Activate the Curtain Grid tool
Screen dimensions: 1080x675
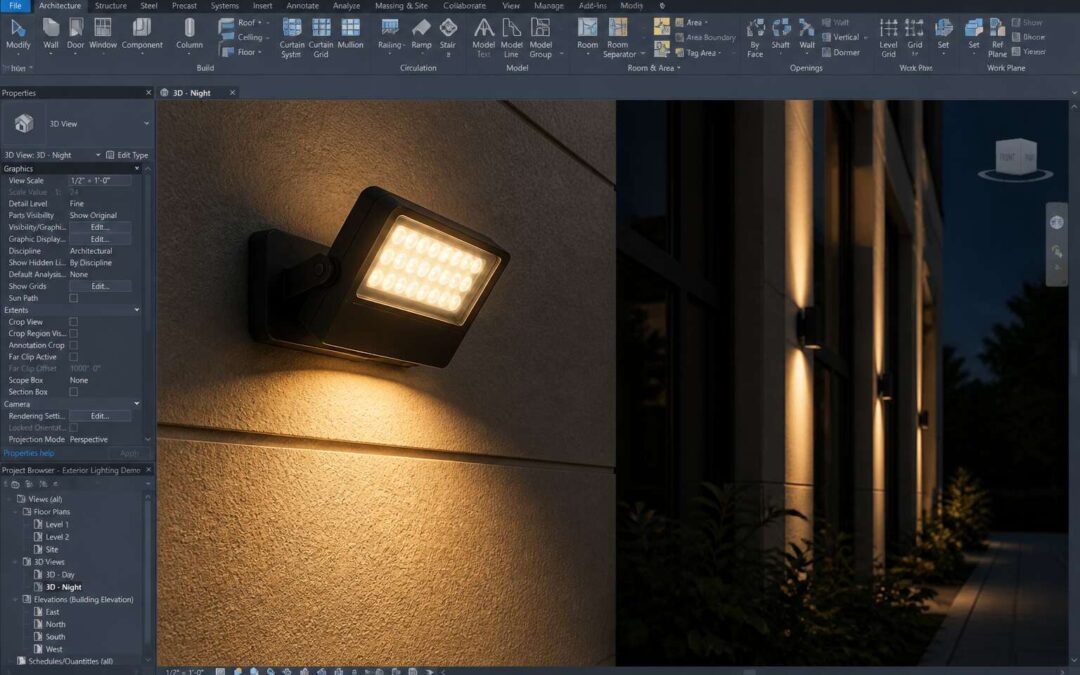point(321,38)
